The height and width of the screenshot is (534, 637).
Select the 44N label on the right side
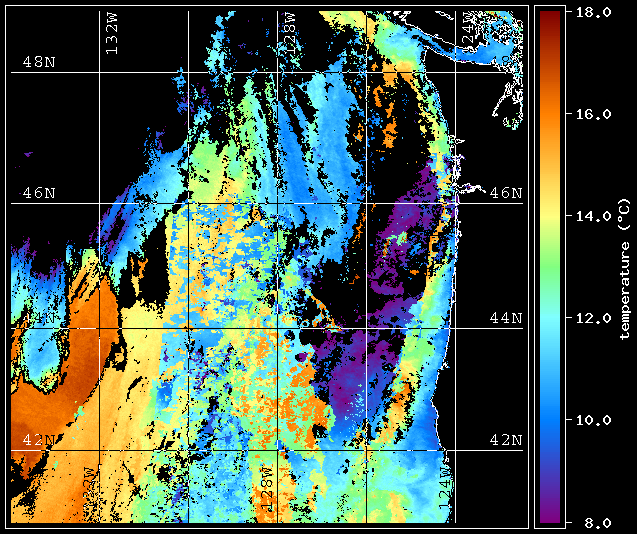click(x=505, y=318)
